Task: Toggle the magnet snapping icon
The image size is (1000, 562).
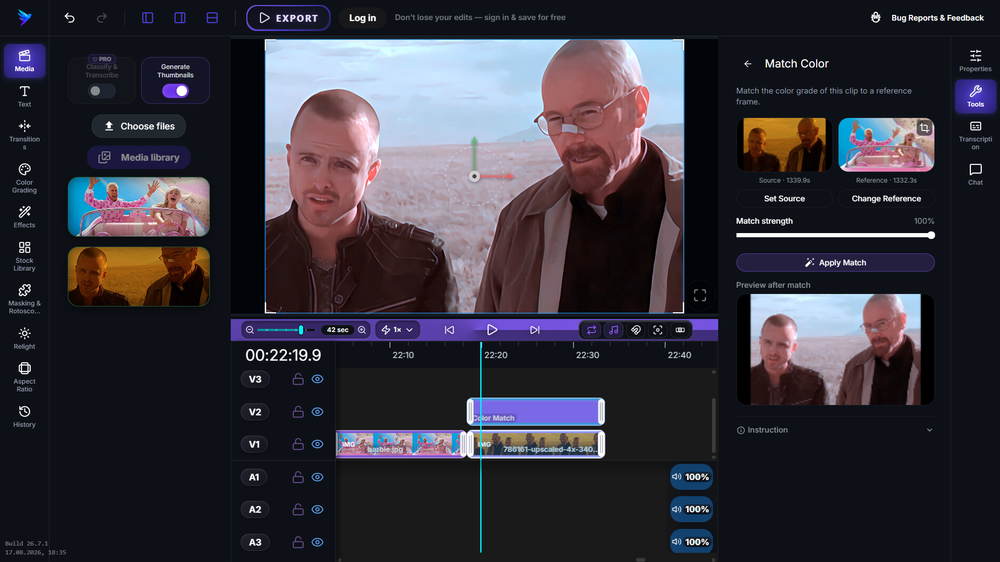Action: (x=636, y=330)
